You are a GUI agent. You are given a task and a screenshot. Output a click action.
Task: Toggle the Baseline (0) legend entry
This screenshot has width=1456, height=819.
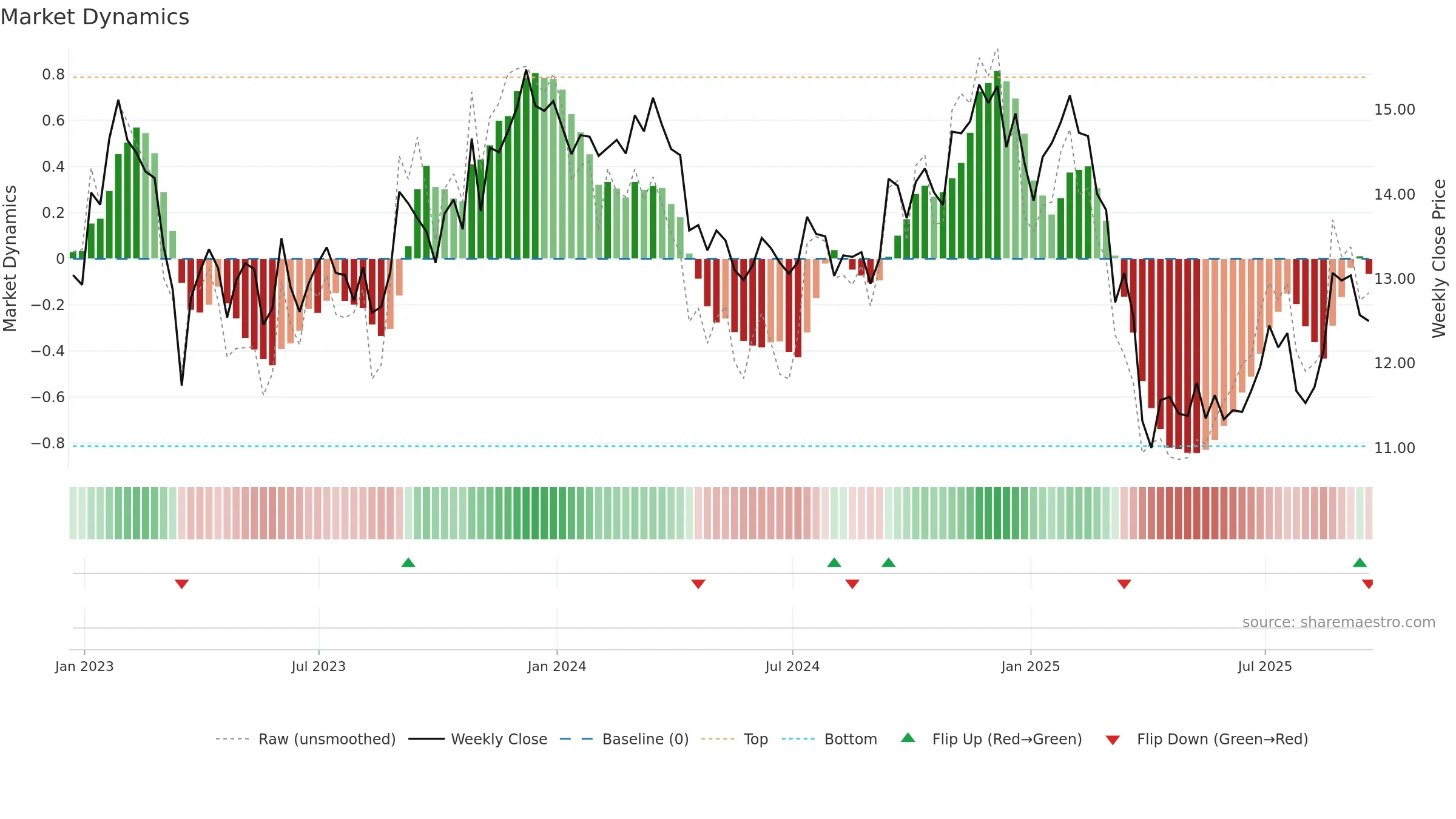(624, 739)
